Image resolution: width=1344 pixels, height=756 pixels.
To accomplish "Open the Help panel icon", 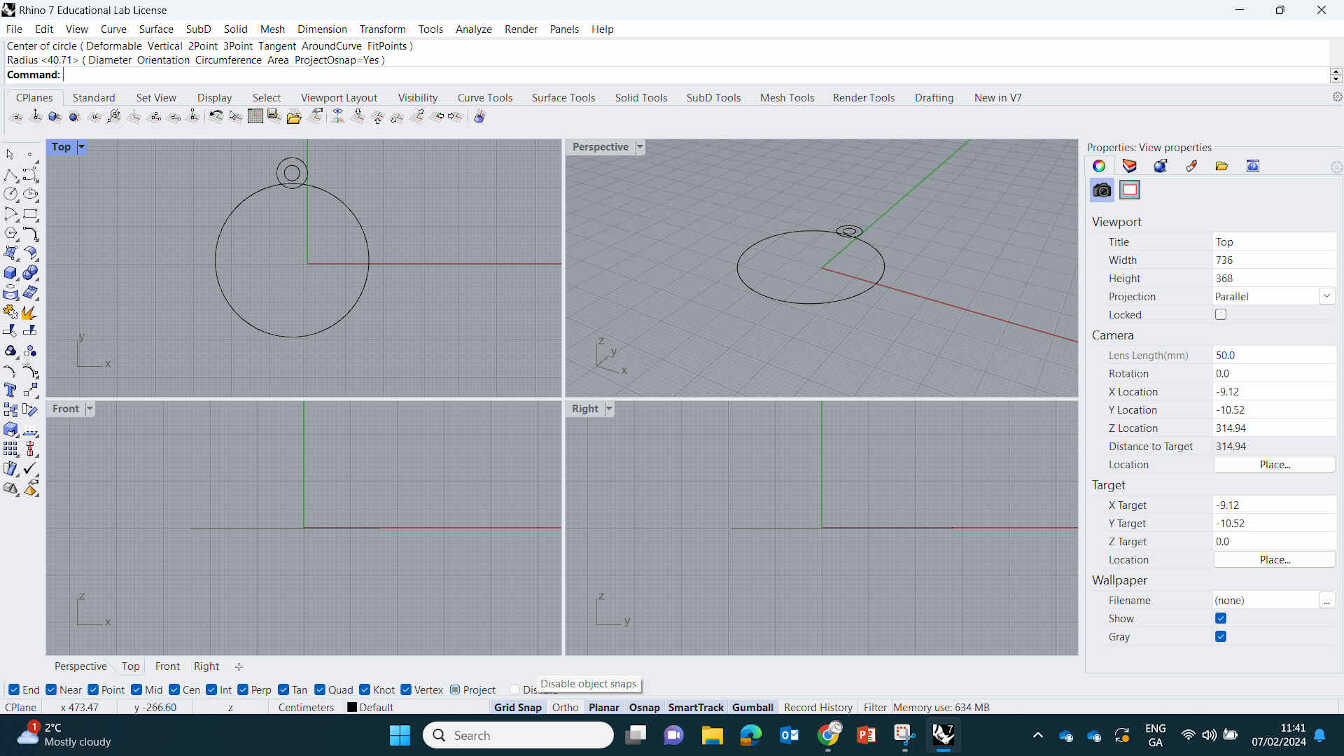I will 1253,166.
